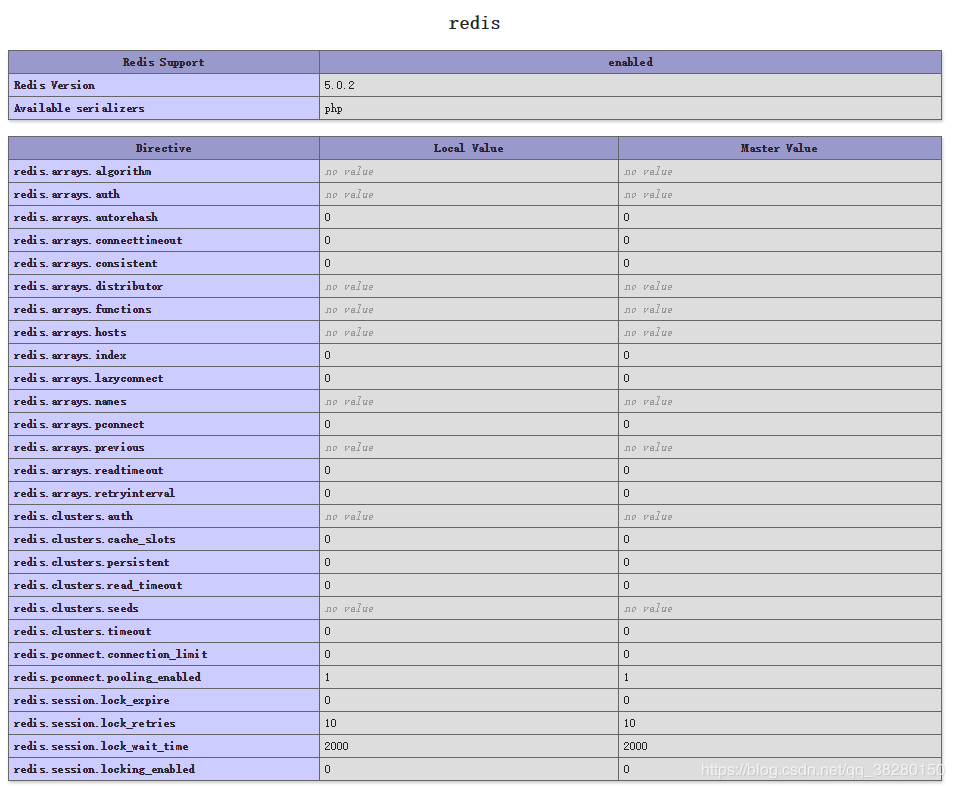Select the redis.session.lock_wait_time directive
This screenshot has height=789, width=955.
[x=101, y=746]
